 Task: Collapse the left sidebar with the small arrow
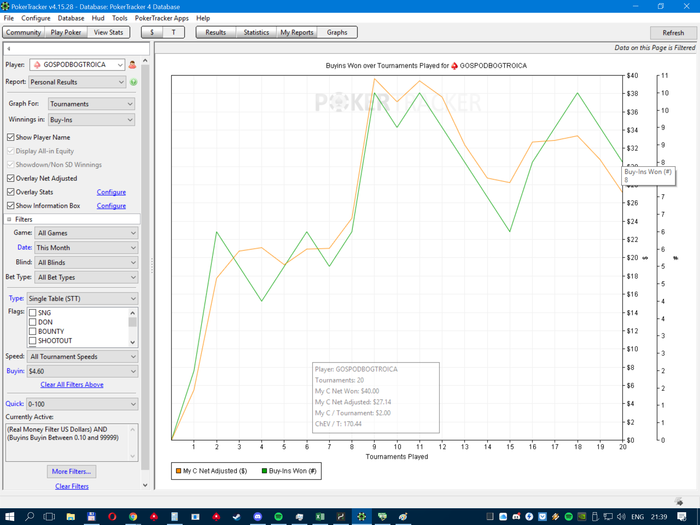(8, 49)
